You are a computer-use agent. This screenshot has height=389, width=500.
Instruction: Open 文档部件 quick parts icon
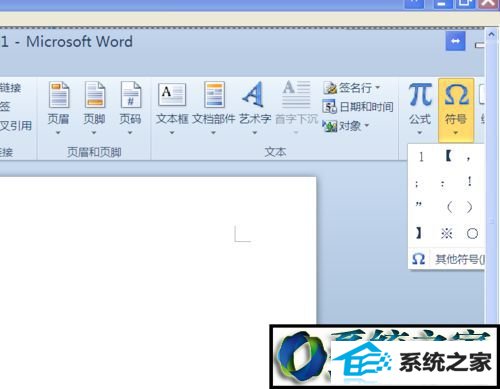pos(214,95)
